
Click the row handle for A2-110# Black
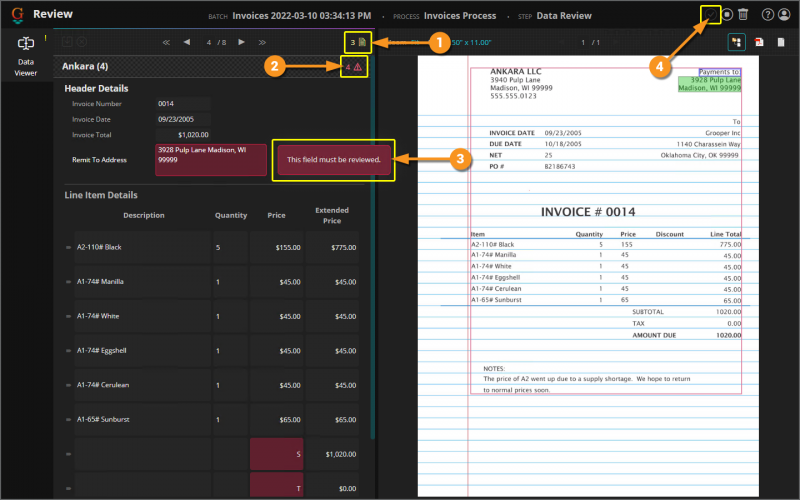click(68, 246)
